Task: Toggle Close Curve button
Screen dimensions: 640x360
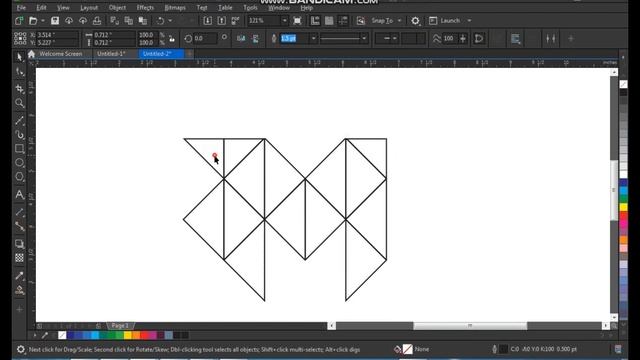Action: click(479, 38)
